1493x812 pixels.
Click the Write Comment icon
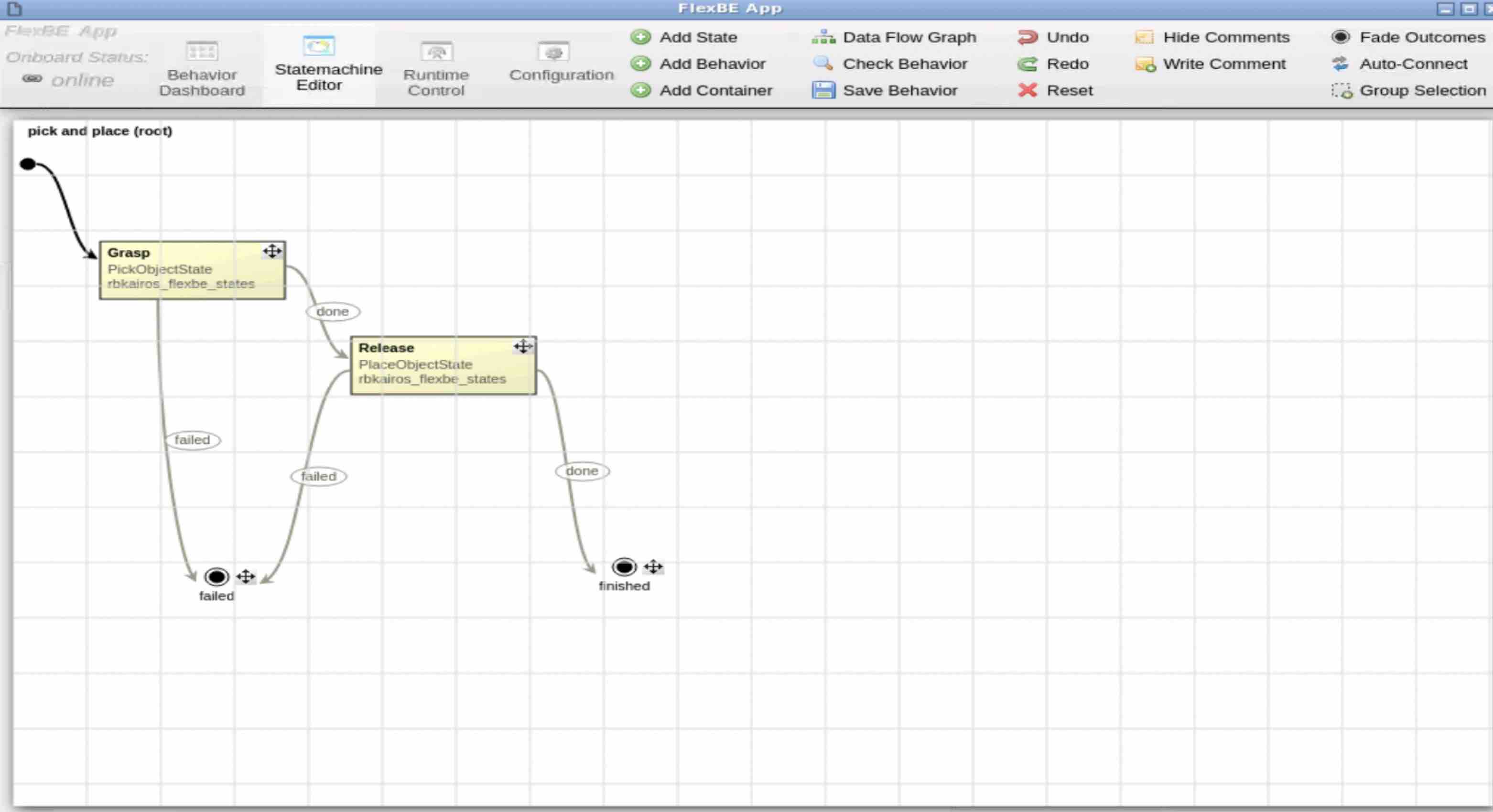point(1145,64)
